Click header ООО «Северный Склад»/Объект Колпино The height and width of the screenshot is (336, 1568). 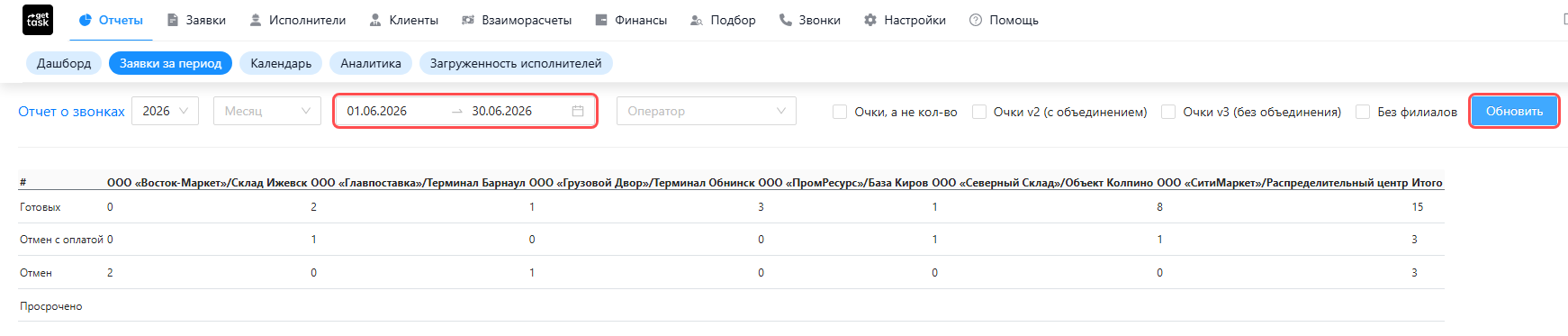(1042, 183)
